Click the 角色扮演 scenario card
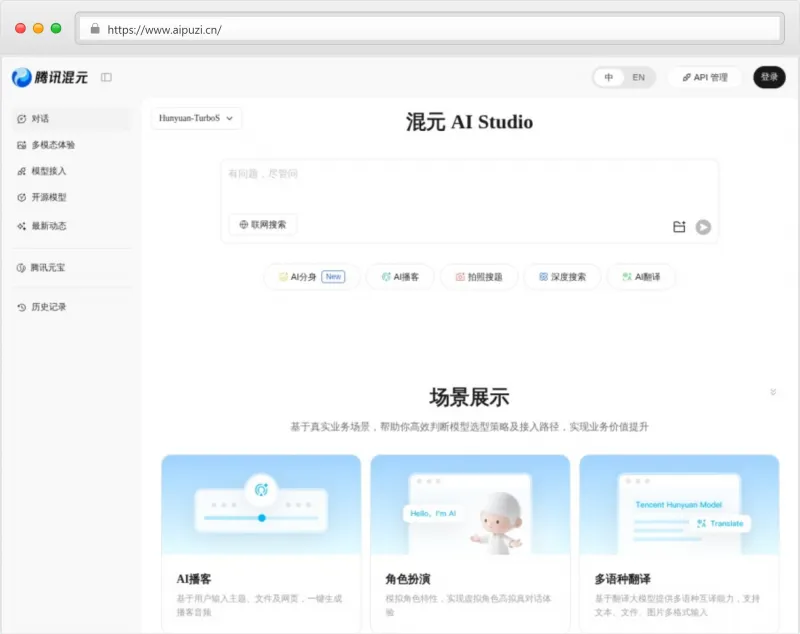 (470, 540)
